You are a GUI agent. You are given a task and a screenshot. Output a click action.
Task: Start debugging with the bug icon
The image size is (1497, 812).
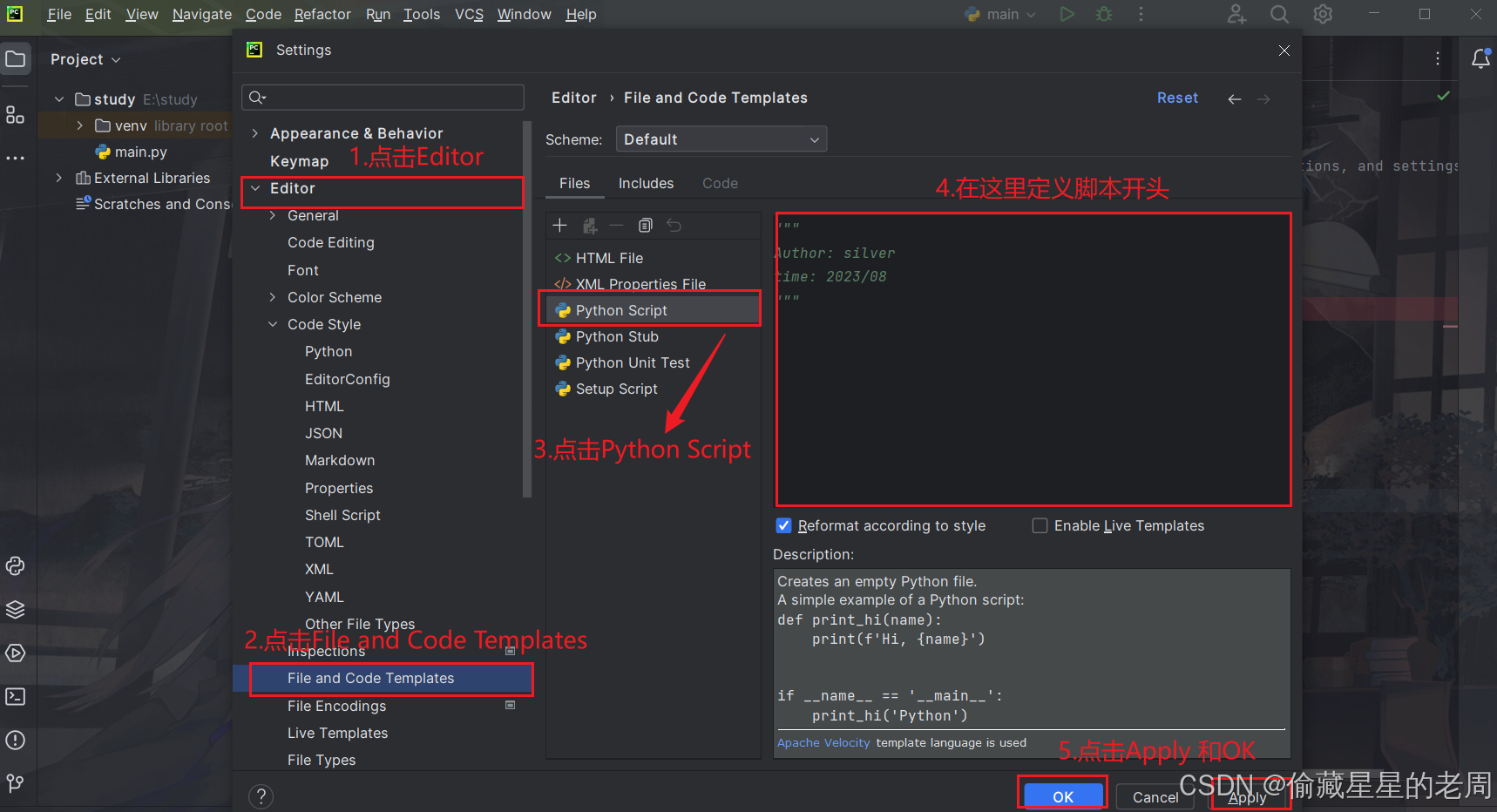[x=1104, y=14]
